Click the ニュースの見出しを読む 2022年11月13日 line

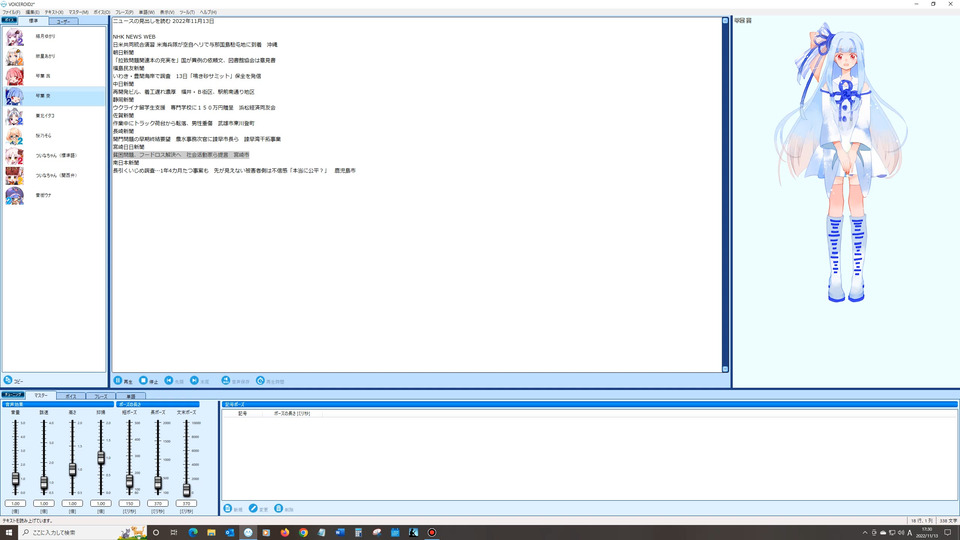[163, 21]
